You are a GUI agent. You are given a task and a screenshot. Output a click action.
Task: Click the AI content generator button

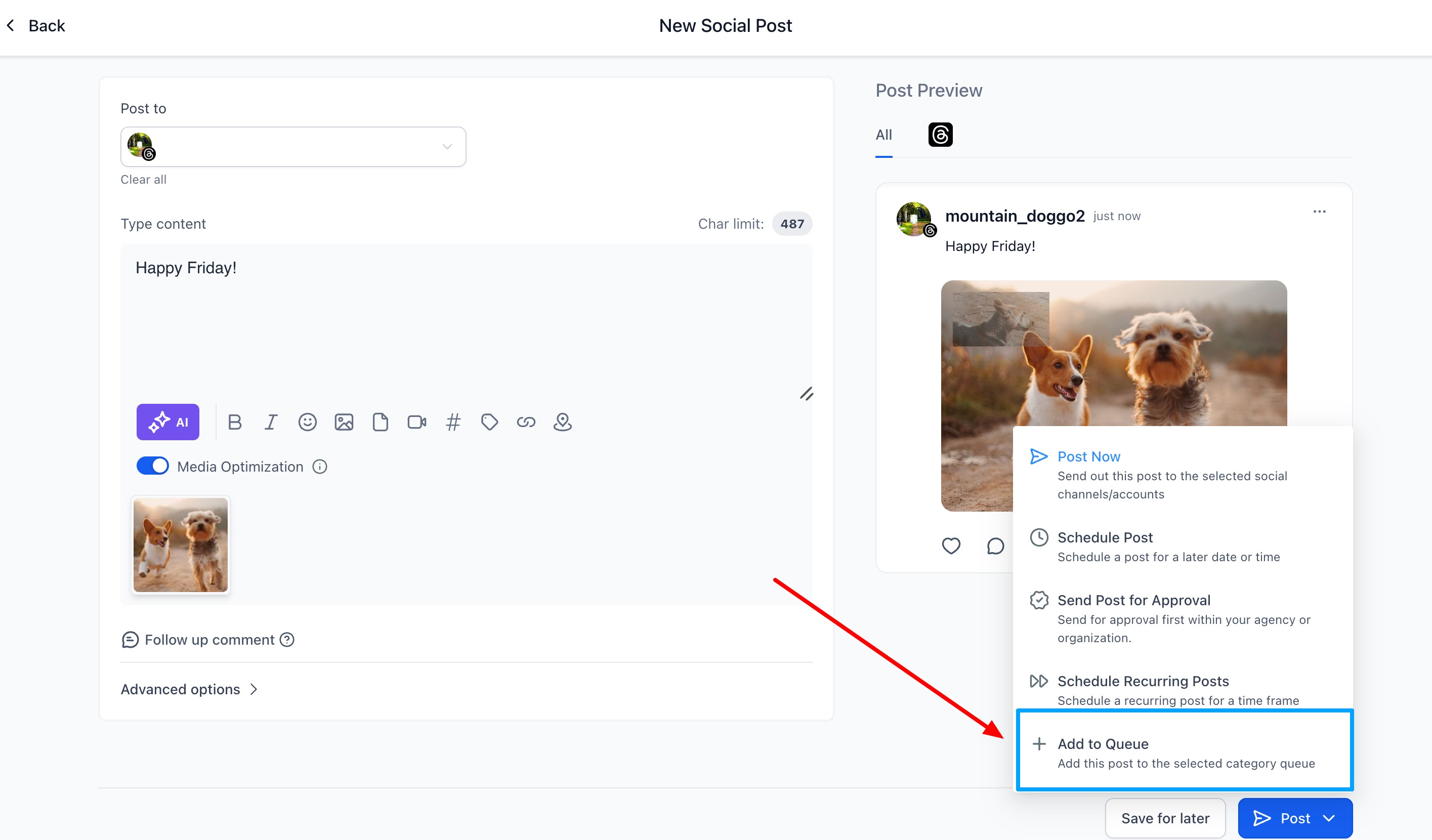tap(167, 422)
